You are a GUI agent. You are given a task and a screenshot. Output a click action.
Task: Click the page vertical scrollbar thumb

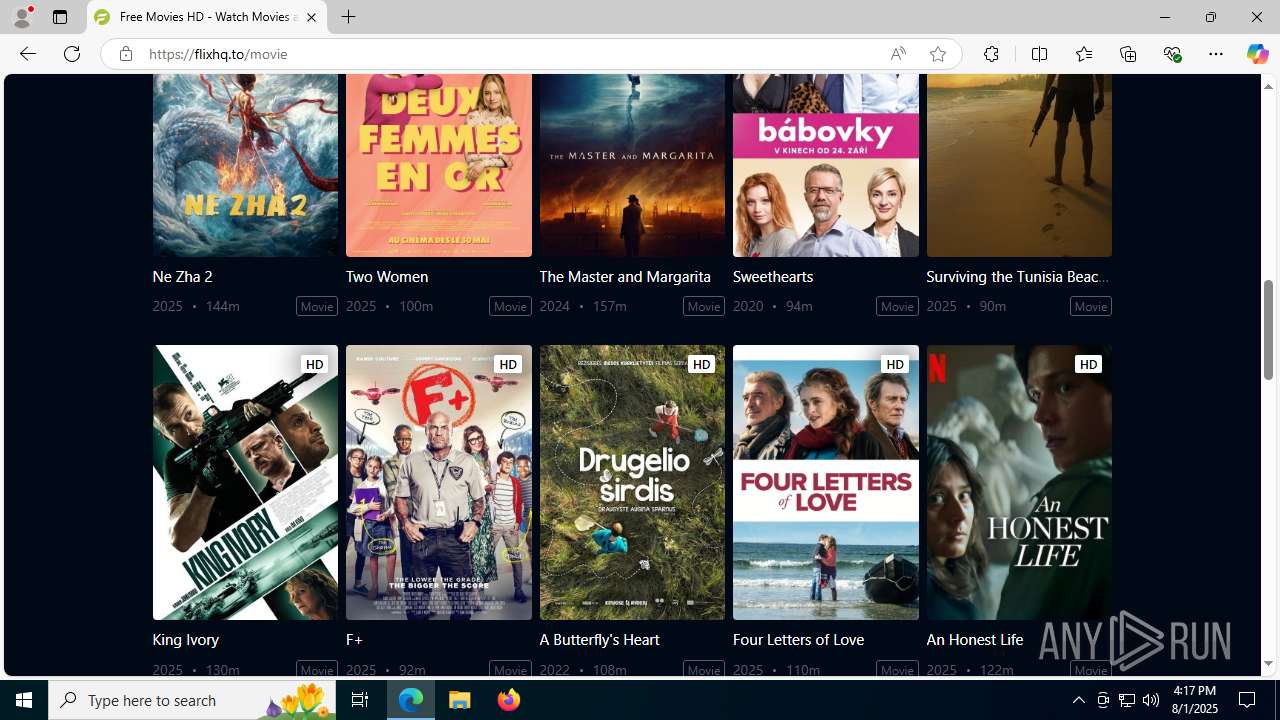[x=1268, y=330]
